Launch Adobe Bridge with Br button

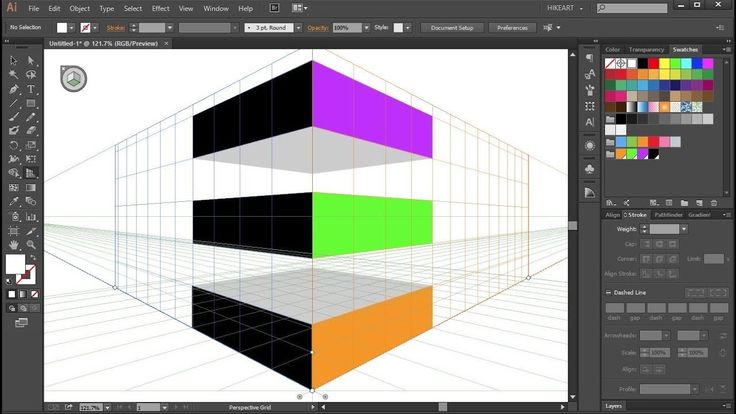coord(274,8)
